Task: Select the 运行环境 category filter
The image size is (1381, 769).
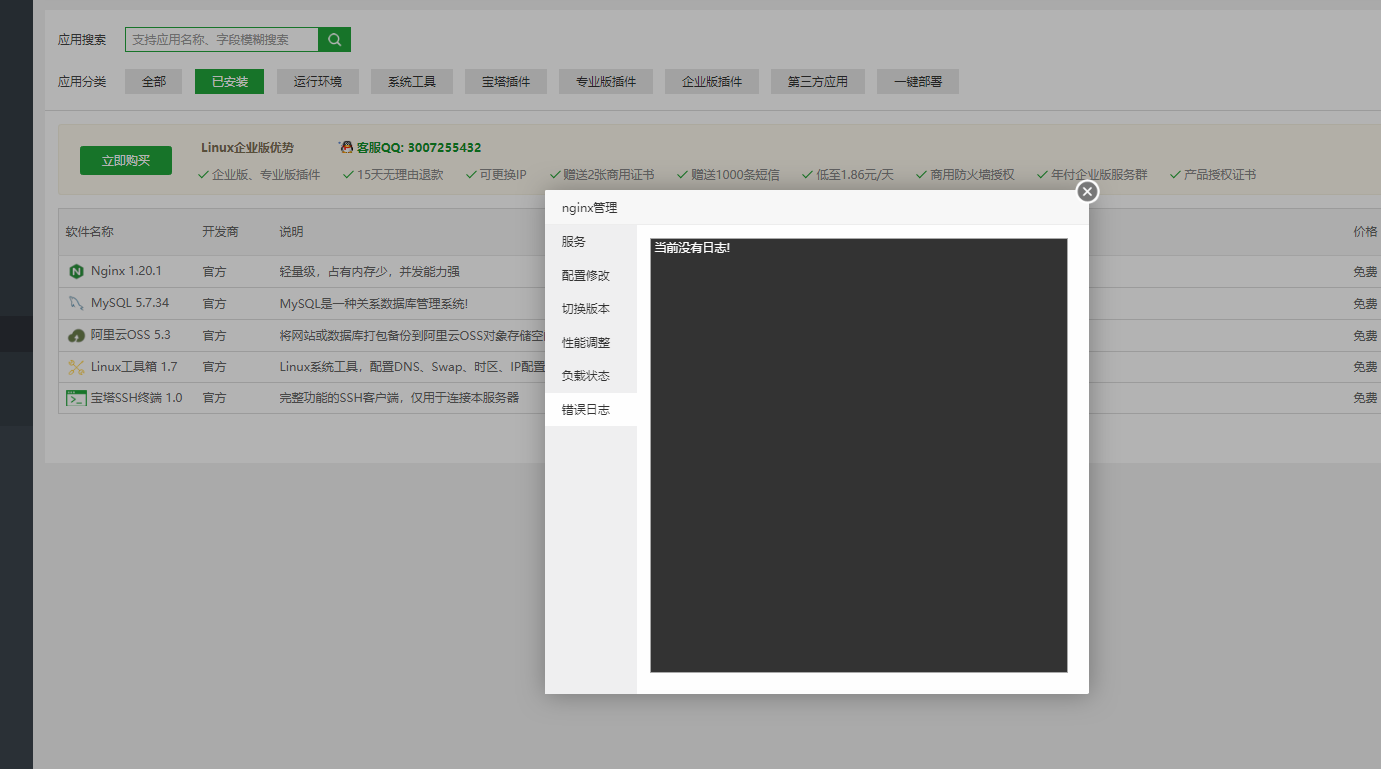Action: coord(318,82)
